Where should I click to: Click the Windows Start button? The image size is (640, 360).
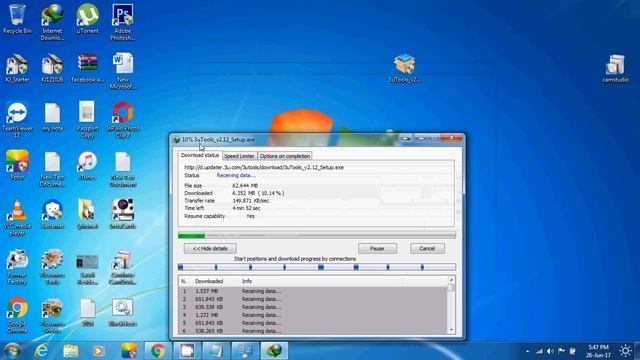(x=12, y=351)
